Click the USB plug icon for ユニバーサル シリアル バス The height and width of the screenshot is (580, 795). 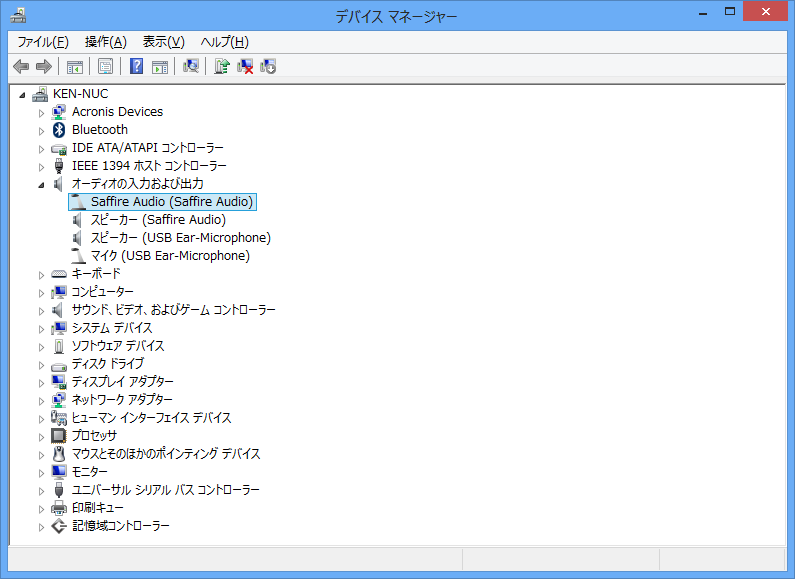pyautogui.click(x=59, y=490)
